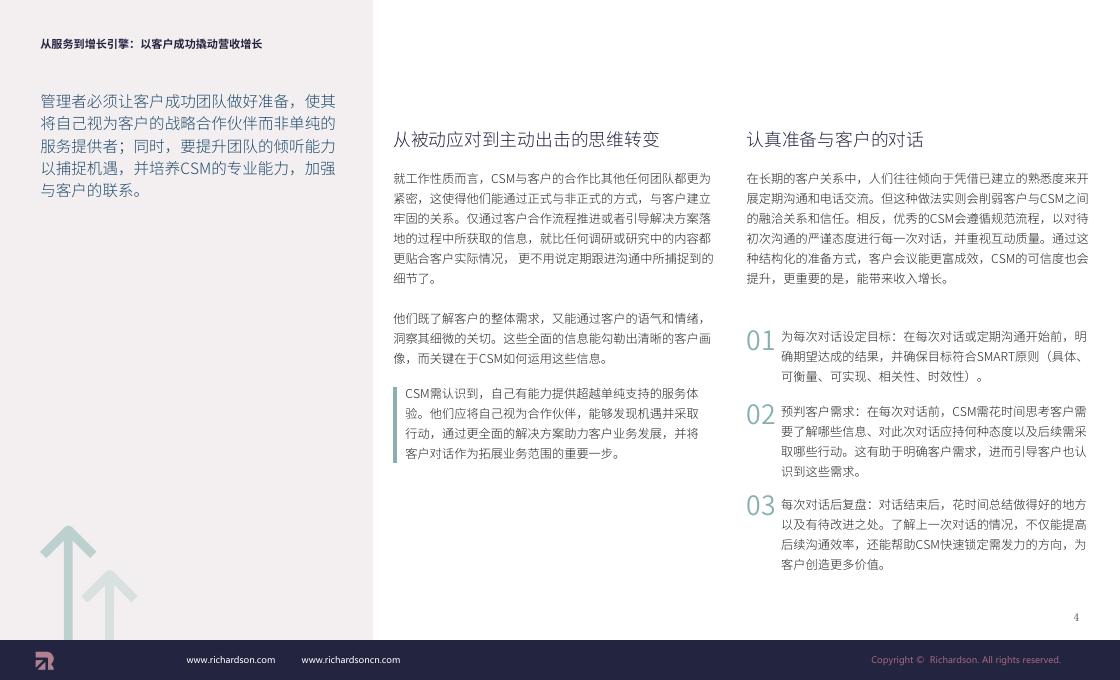Click the paragraph starting 就工作性质而言
This screenshot has height=680, width=1120.
click(x=553, y=229)
